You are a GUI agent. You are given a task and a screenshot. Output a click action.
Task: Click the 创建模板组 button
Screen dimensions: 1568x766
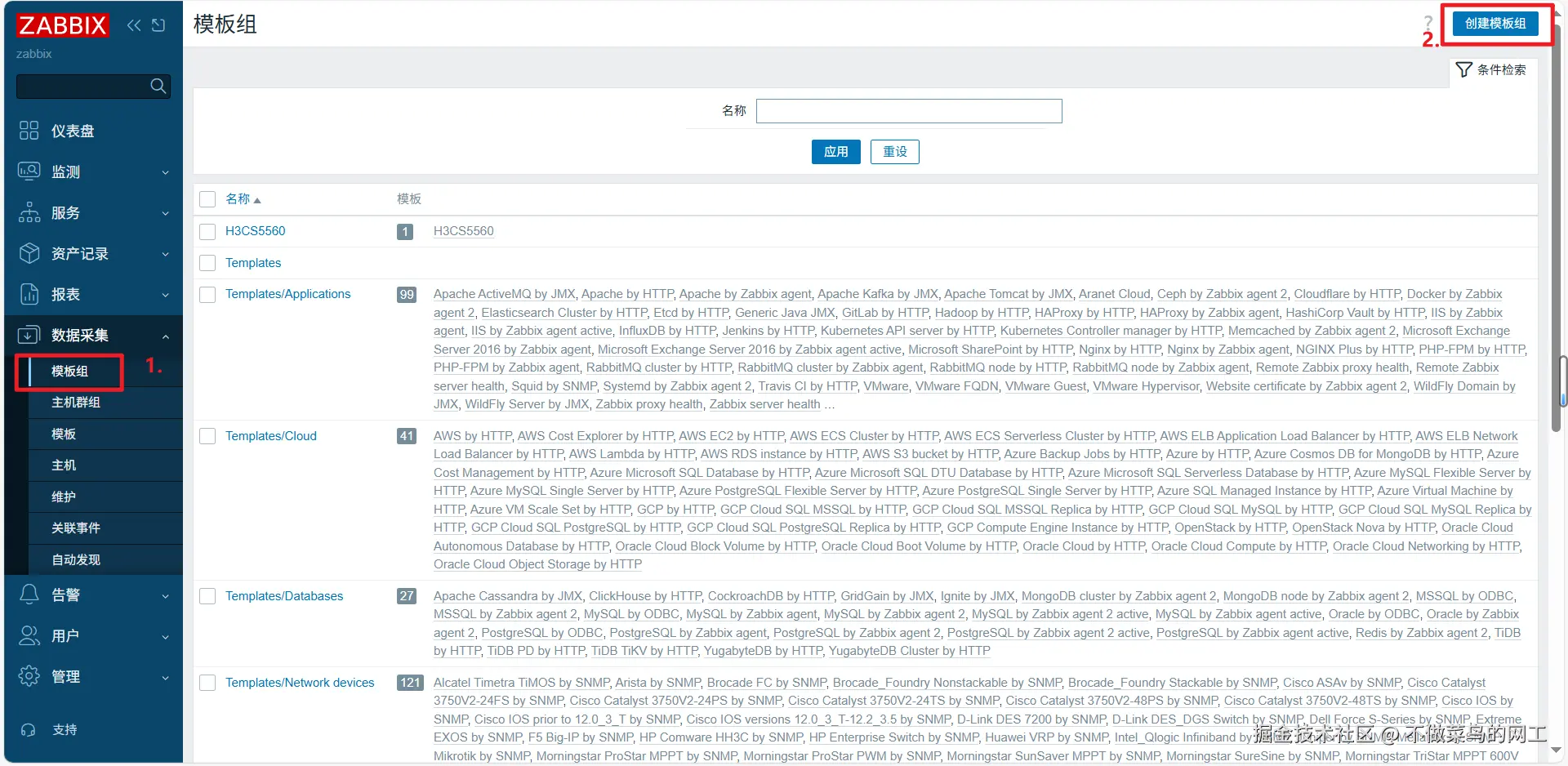coord(1495,24)
